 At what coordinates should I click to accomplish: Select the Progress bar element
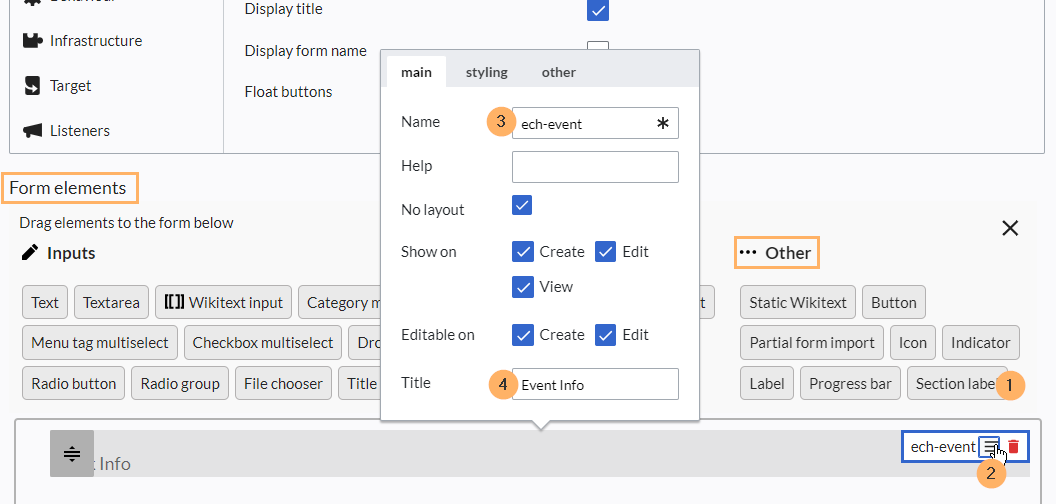850,384
